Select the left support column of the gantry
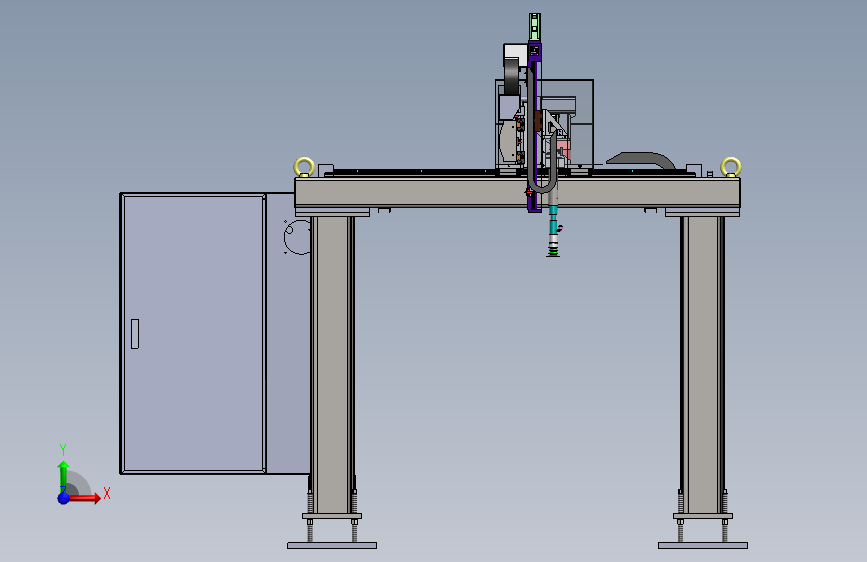The height and width of the screenshot is (562, 867). coord(332,365)
